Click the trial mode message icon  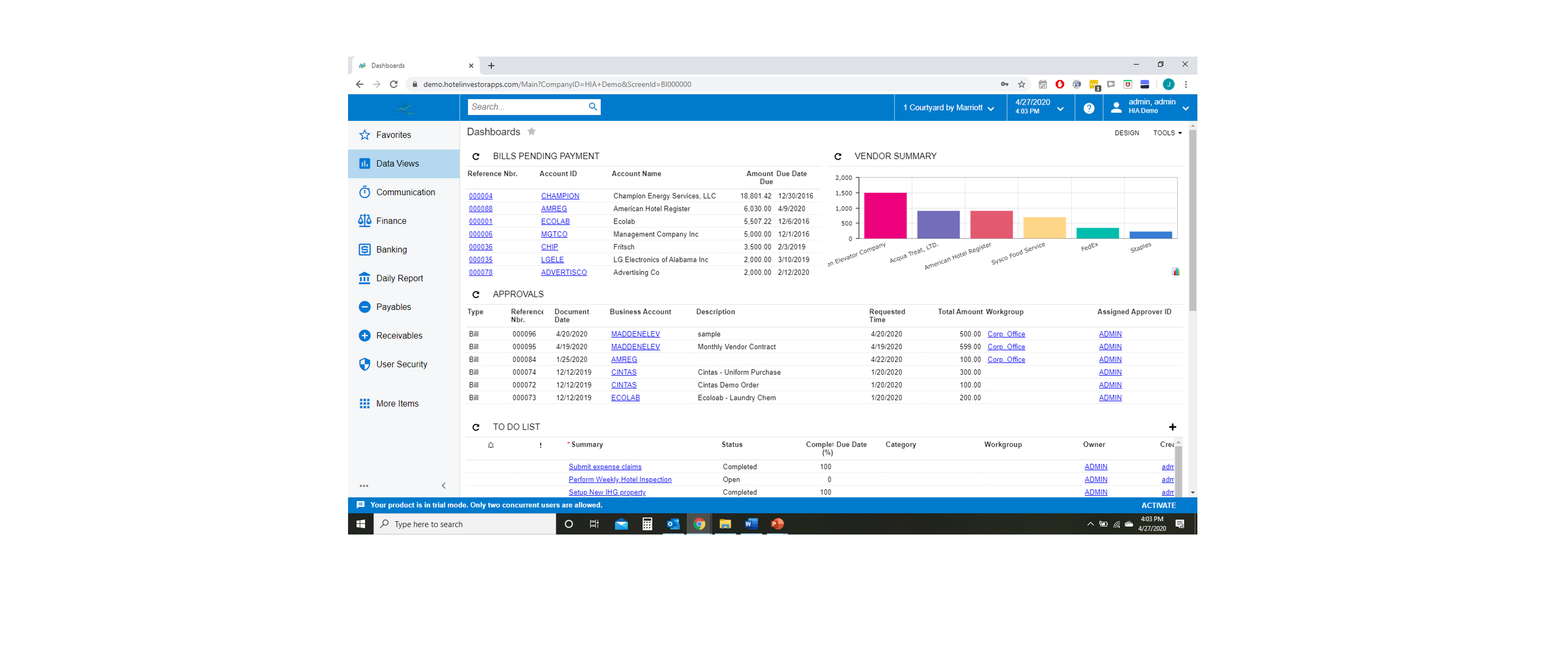click(360, 505)
